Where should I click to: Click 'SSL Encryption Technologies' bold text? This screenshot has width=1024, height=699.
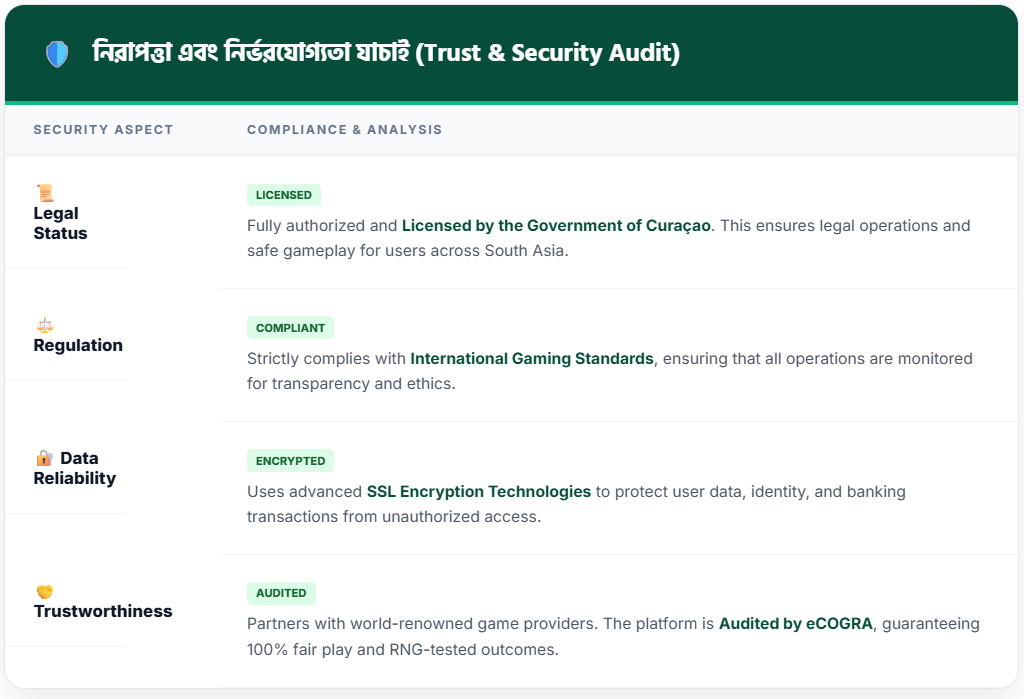click(x=478, y=491)
